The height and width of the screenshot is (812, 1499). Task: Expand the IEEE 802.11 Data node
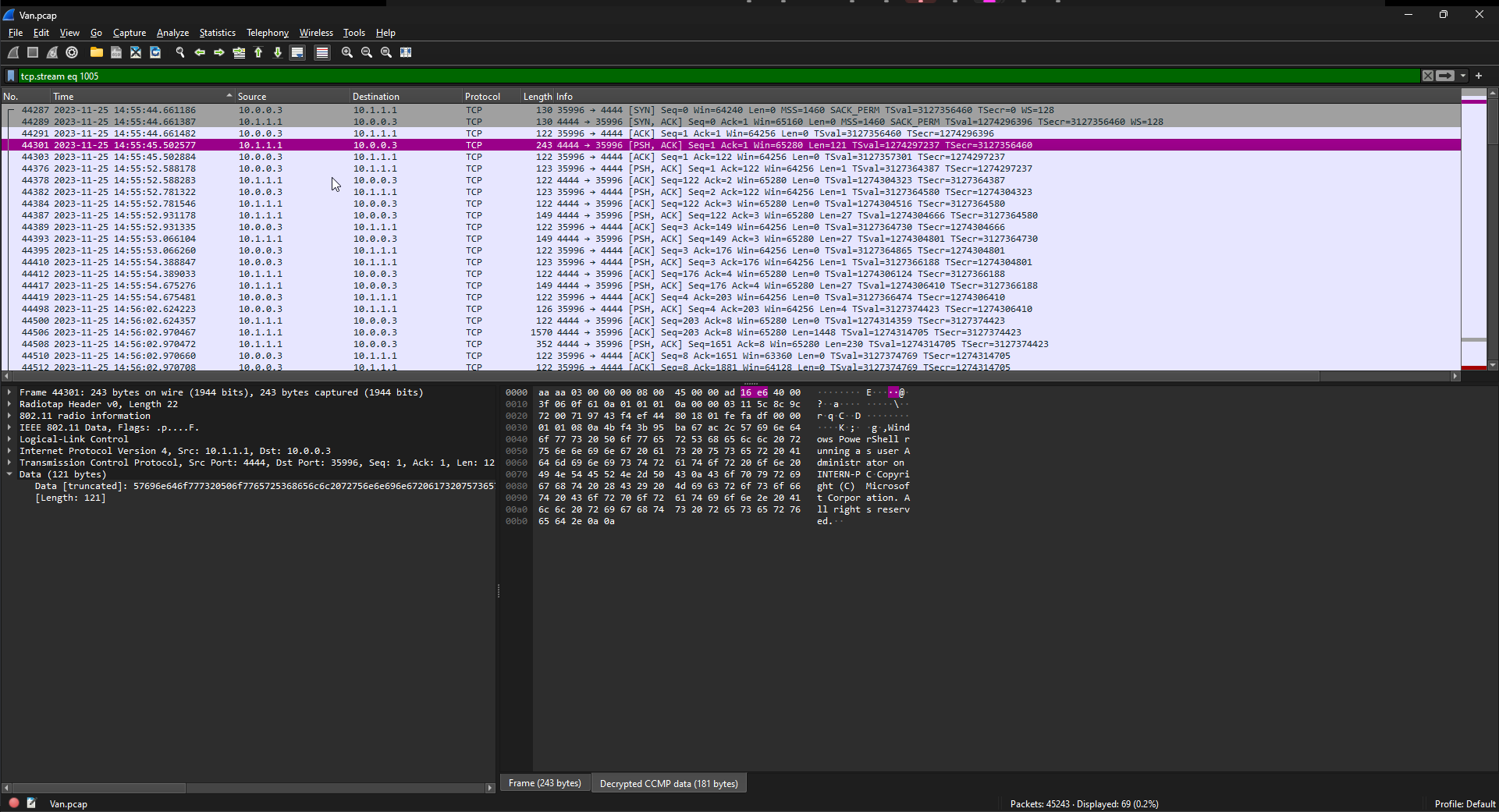pos(9,427)
